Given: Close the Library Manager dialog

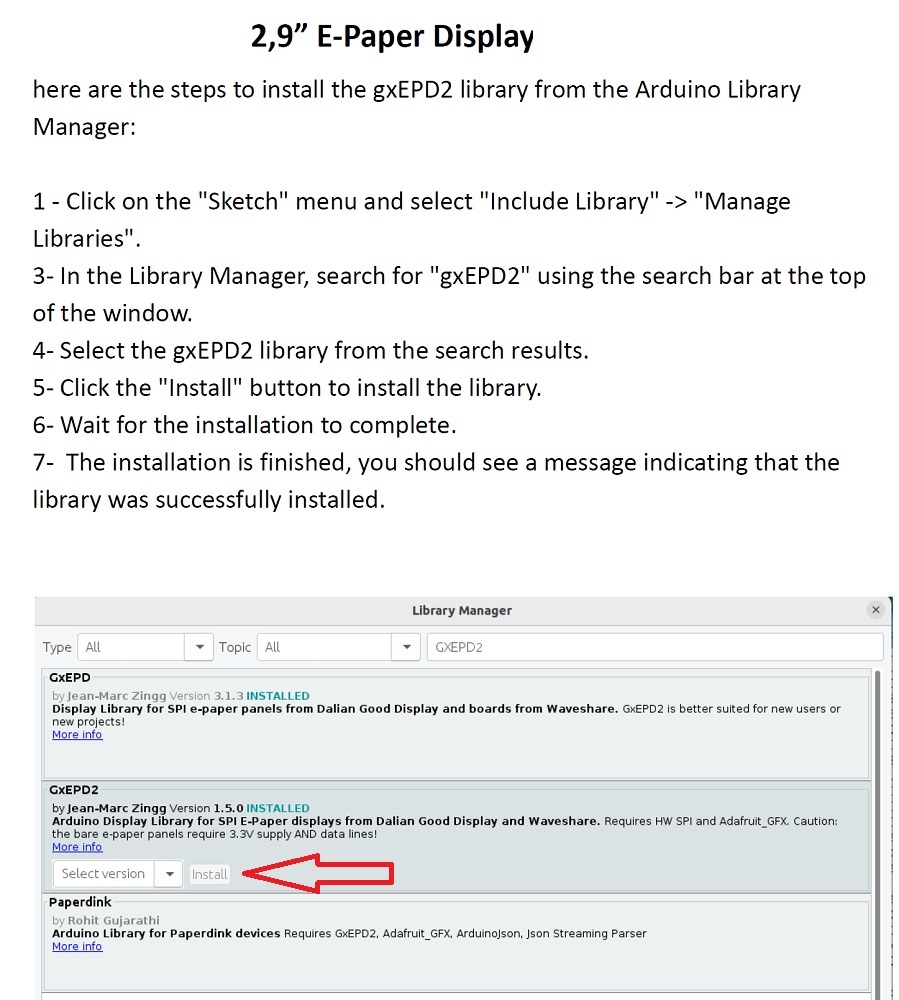Looking at the screenshot, I should tap(875, 610).
